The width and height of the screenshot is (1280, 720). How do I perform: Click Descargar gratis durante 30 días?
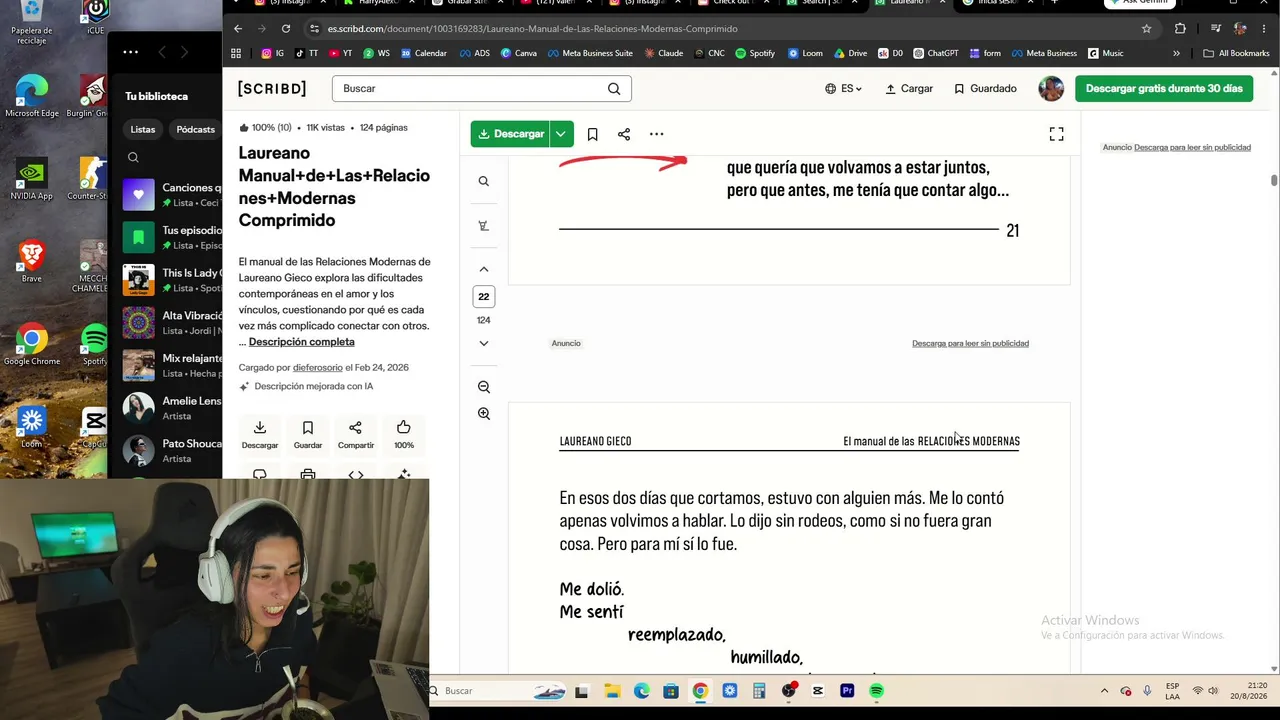[x=1164, y=88]
